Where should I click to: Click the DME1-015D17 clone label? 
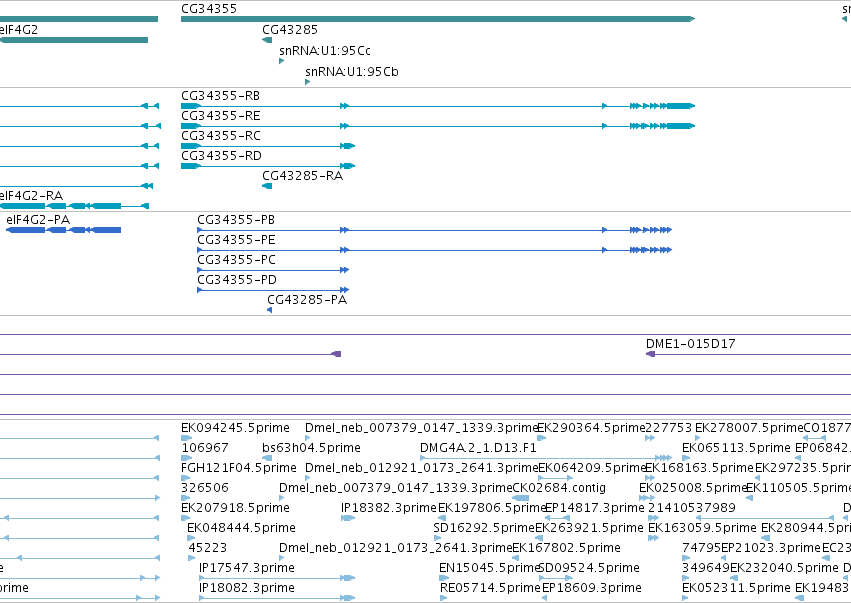(x=690, y=344)
